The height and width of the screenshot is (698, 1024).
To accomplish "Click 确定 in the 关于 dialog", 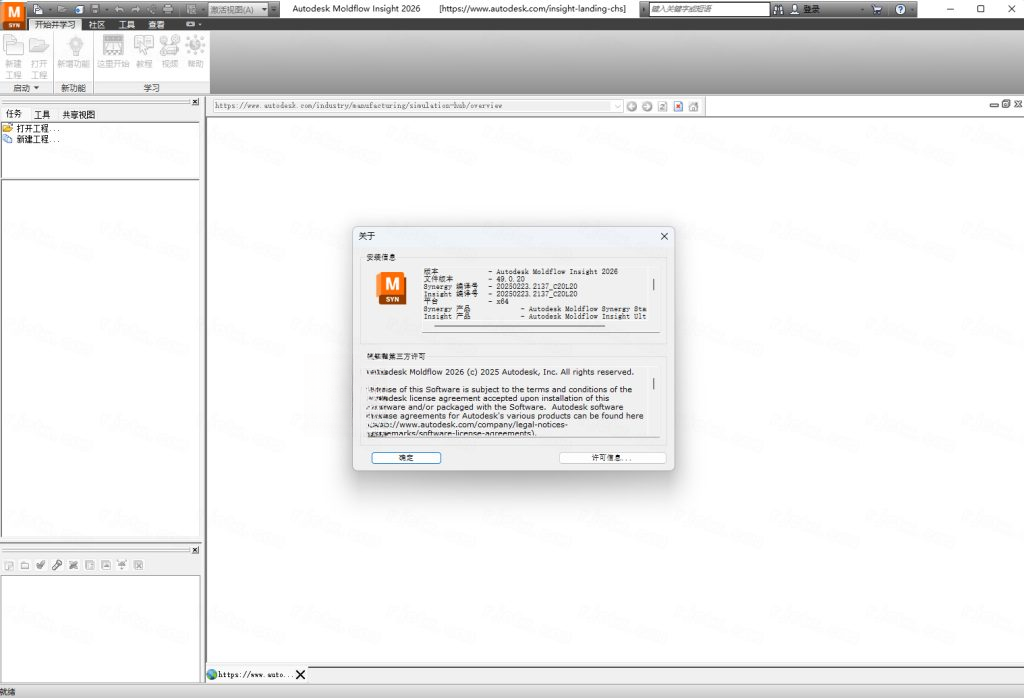I will (406, 458).
